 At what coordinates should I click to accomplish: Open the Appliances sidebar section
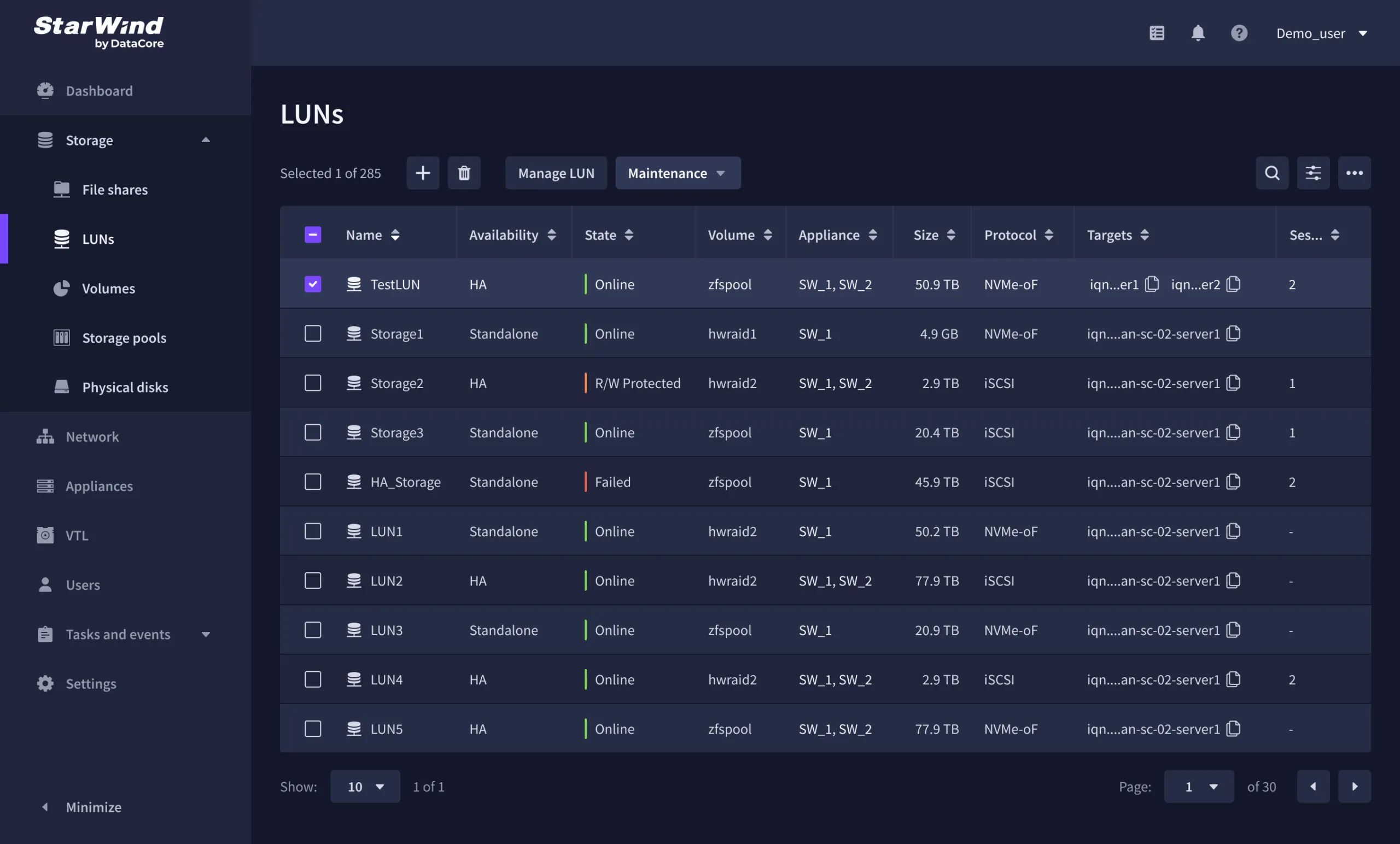click(99, 486)
